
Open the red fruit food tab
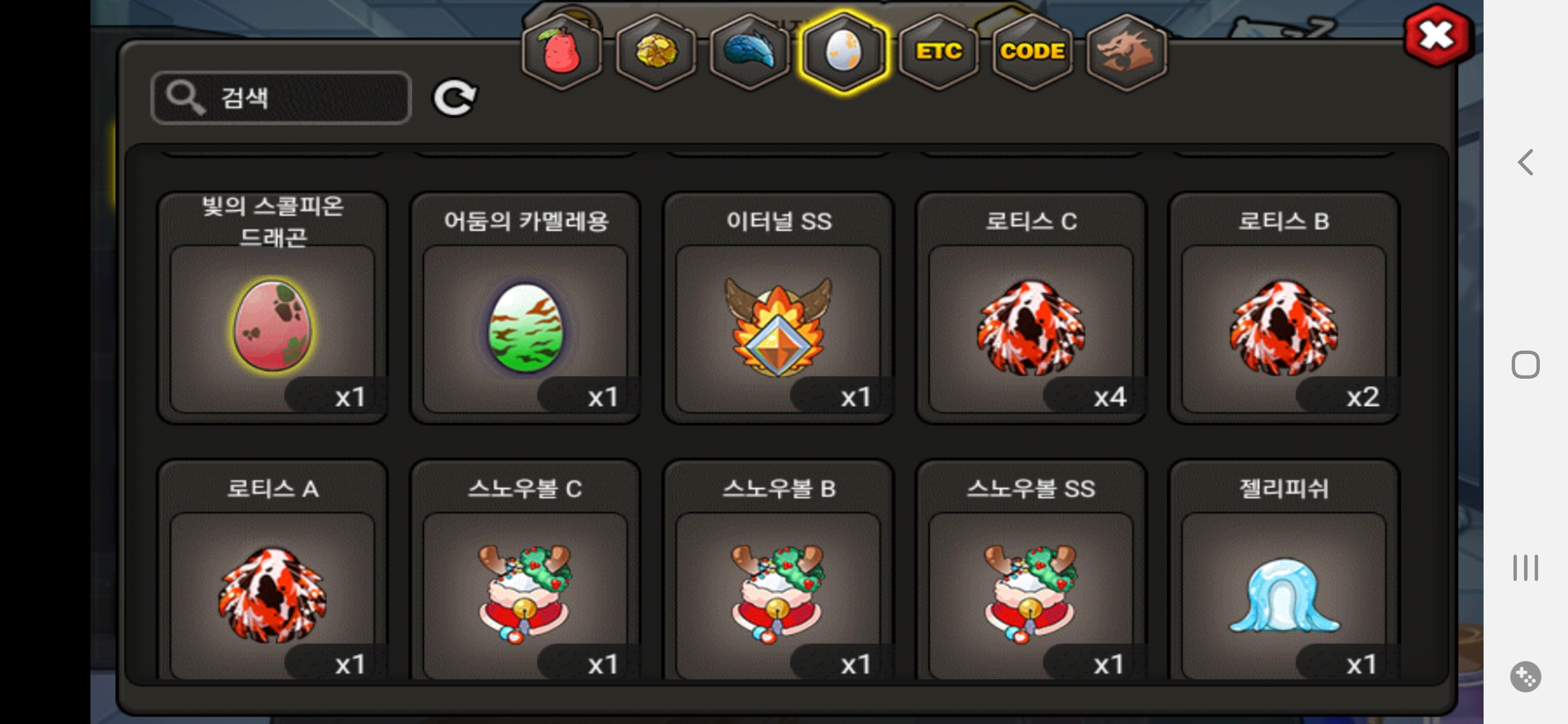click(562, 52)
